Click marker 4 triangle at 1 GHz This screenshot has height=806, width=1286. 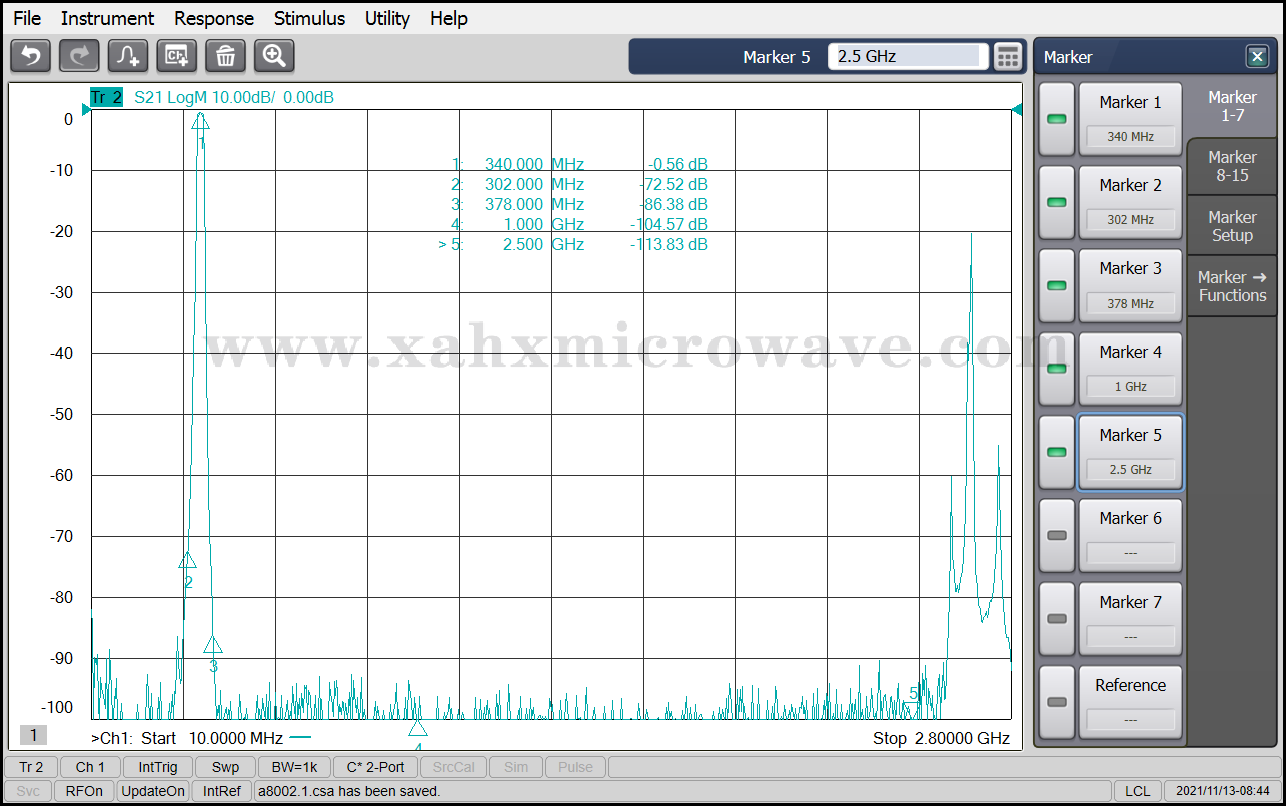click(x=417, y=727)
